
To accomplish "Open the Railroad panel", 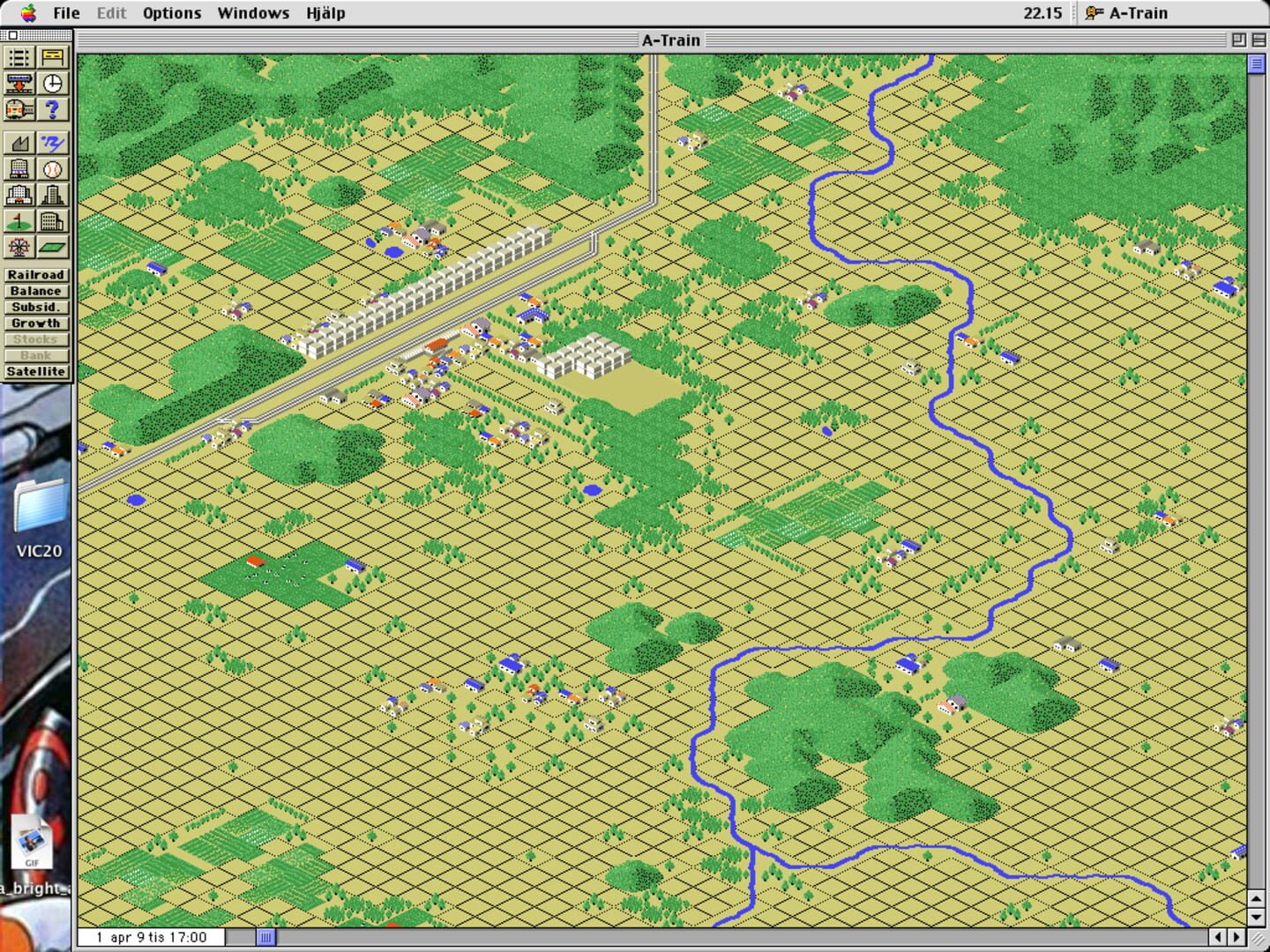I will tap(36, 274).
